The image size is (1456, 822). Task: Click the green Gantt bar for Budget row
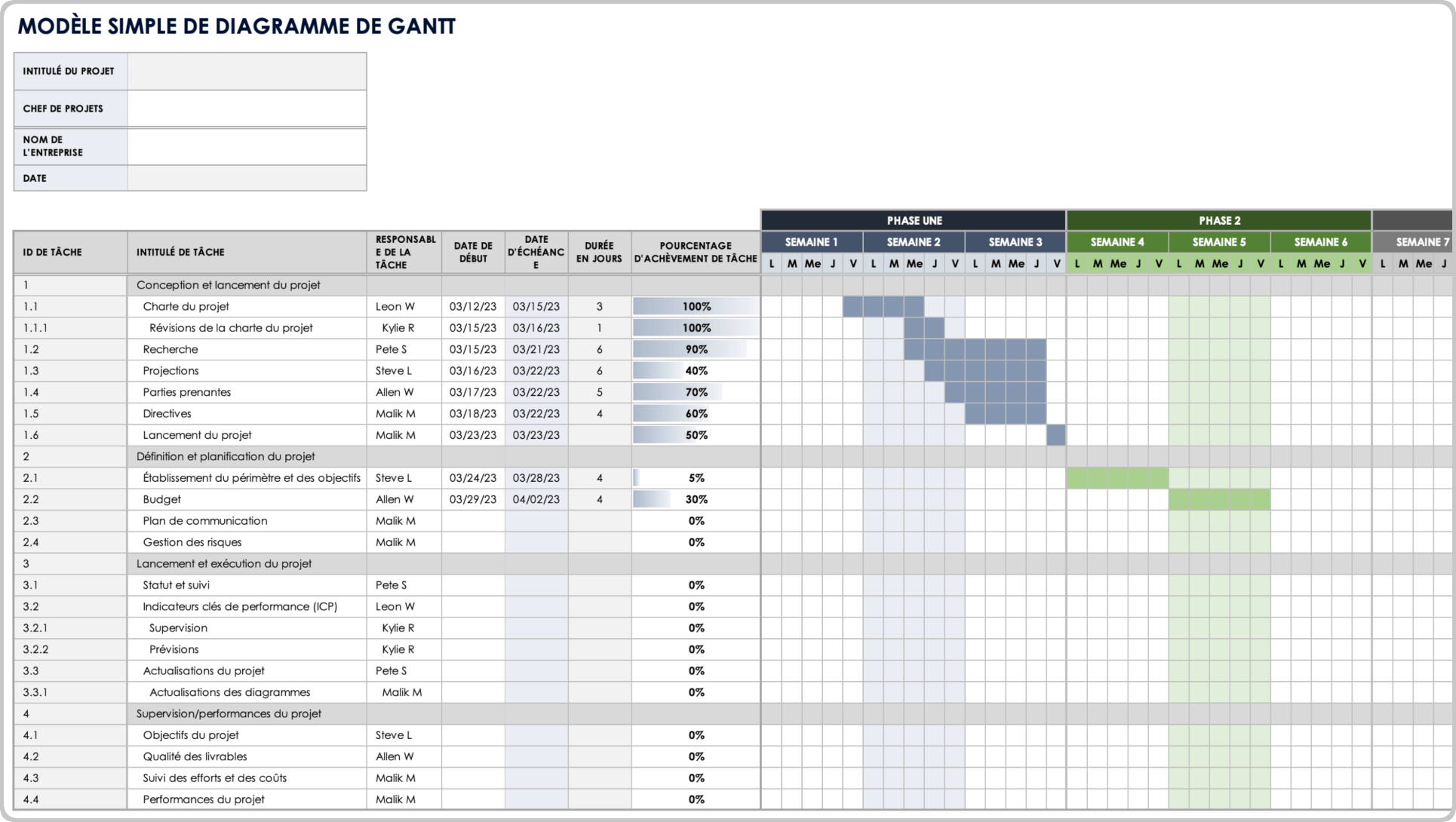pyautogui.click(x=1219, y=499)
